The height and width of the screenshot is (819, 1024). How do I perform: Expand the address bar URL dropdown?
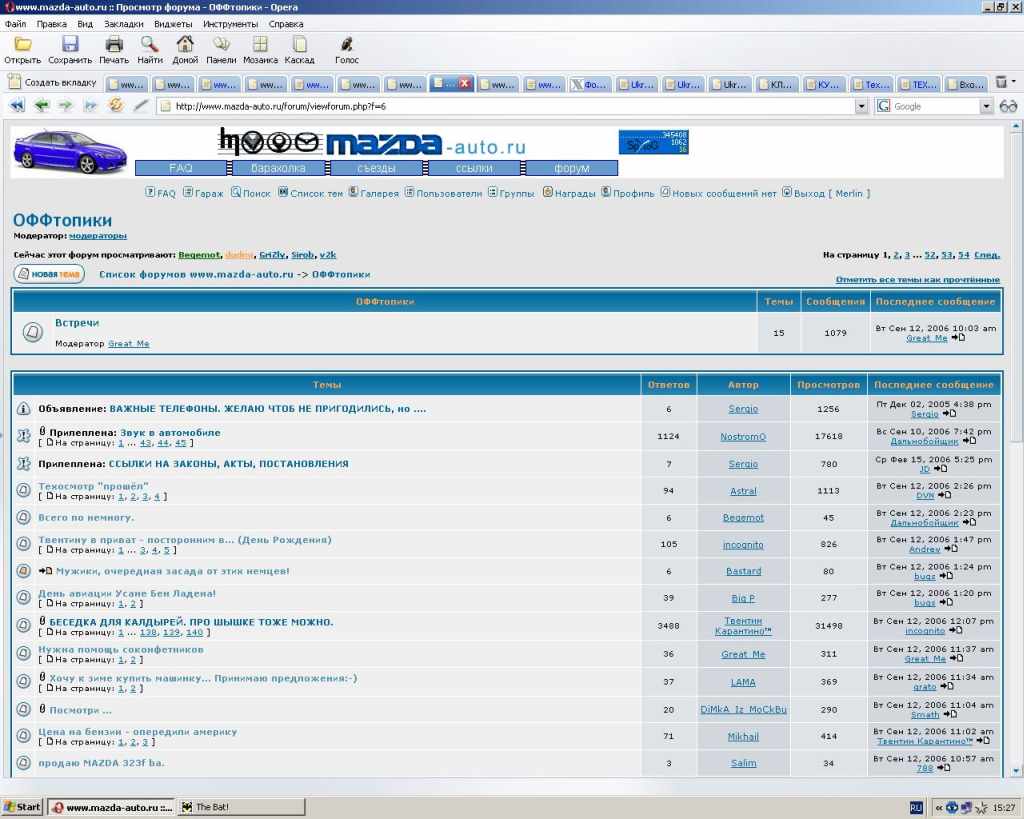point(862,106)
